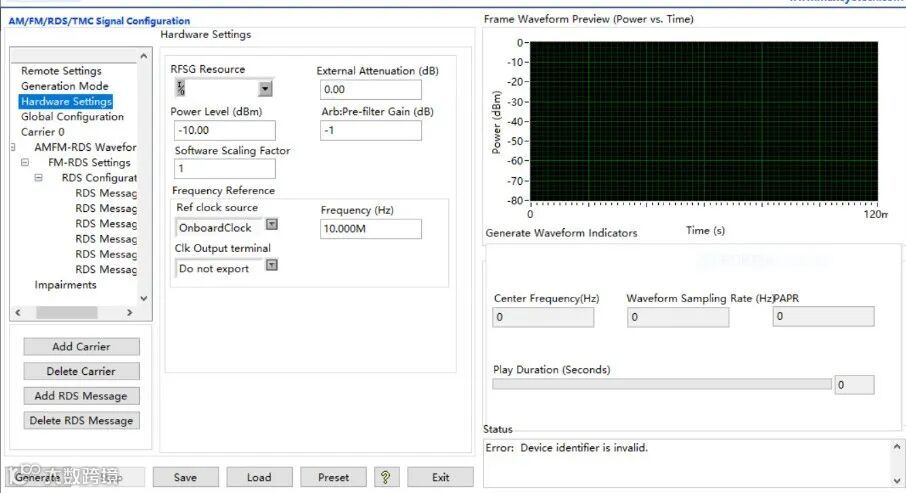Click the Frequency (Hz) 10.000M field

370,228
